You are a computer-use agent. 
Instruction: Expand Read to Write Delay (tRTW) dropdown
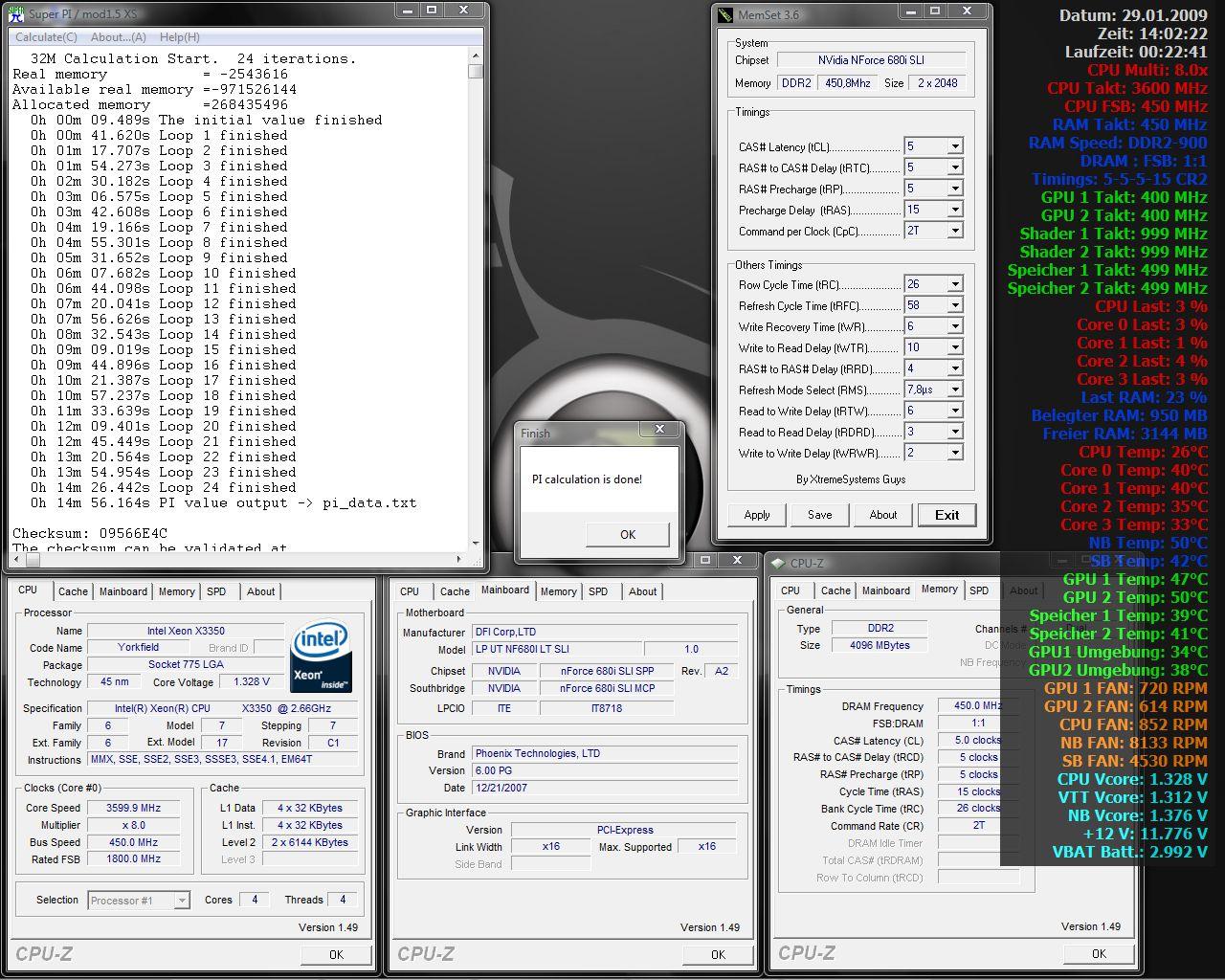tap(954, 411)
